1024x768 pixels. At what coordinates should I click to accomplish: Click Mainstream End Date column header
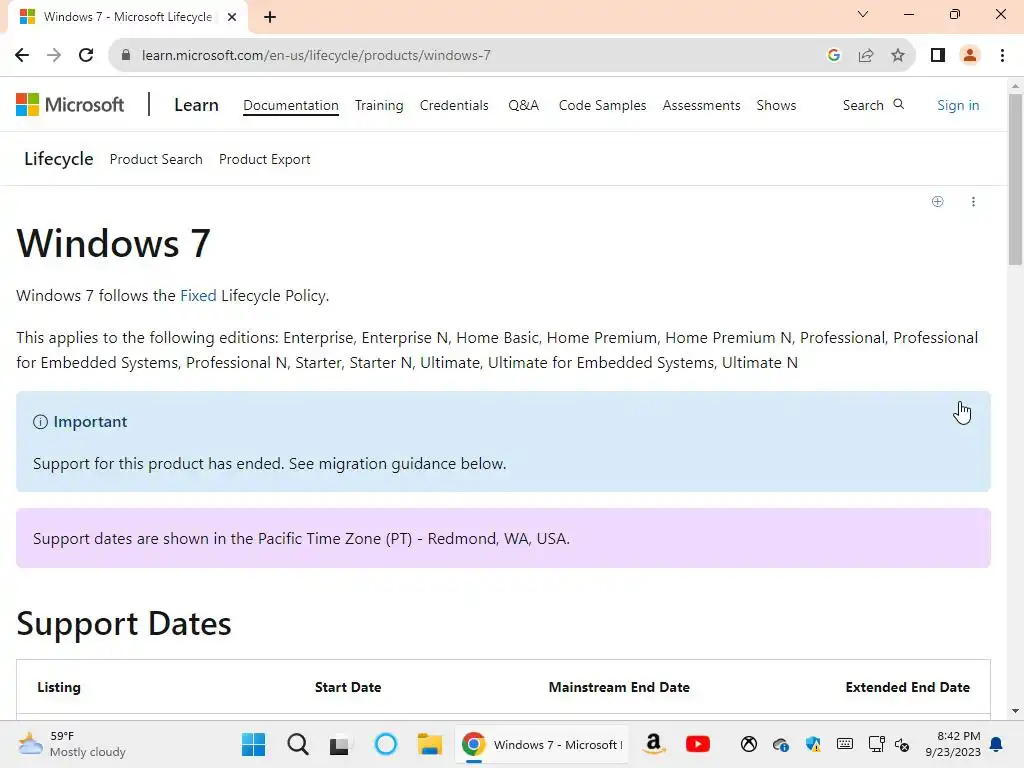619,687
